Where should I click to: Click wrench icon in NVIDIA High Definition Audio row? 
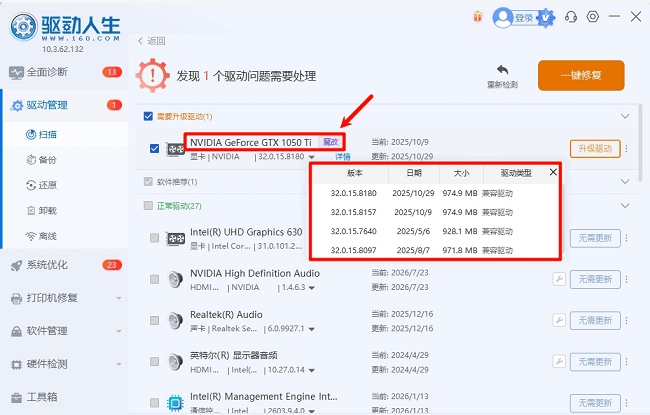[559, 279]
